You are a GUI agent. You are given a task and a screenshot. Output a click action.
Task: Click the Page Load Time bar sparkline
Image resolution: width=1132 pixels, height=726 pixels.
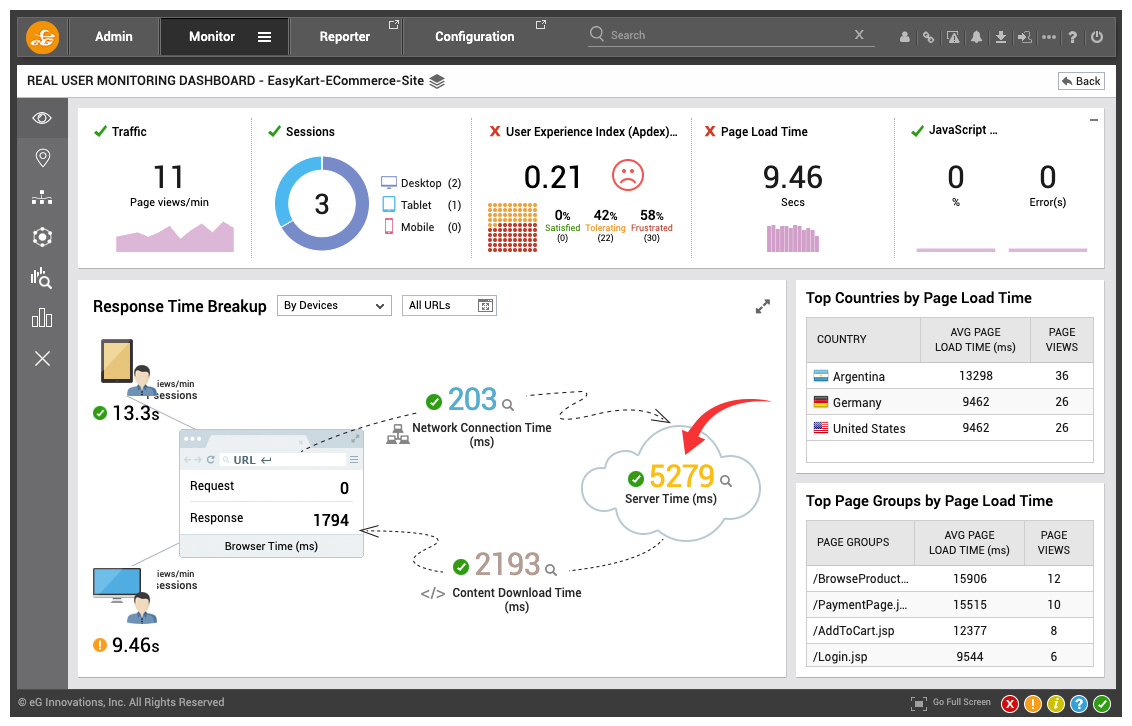793,238
